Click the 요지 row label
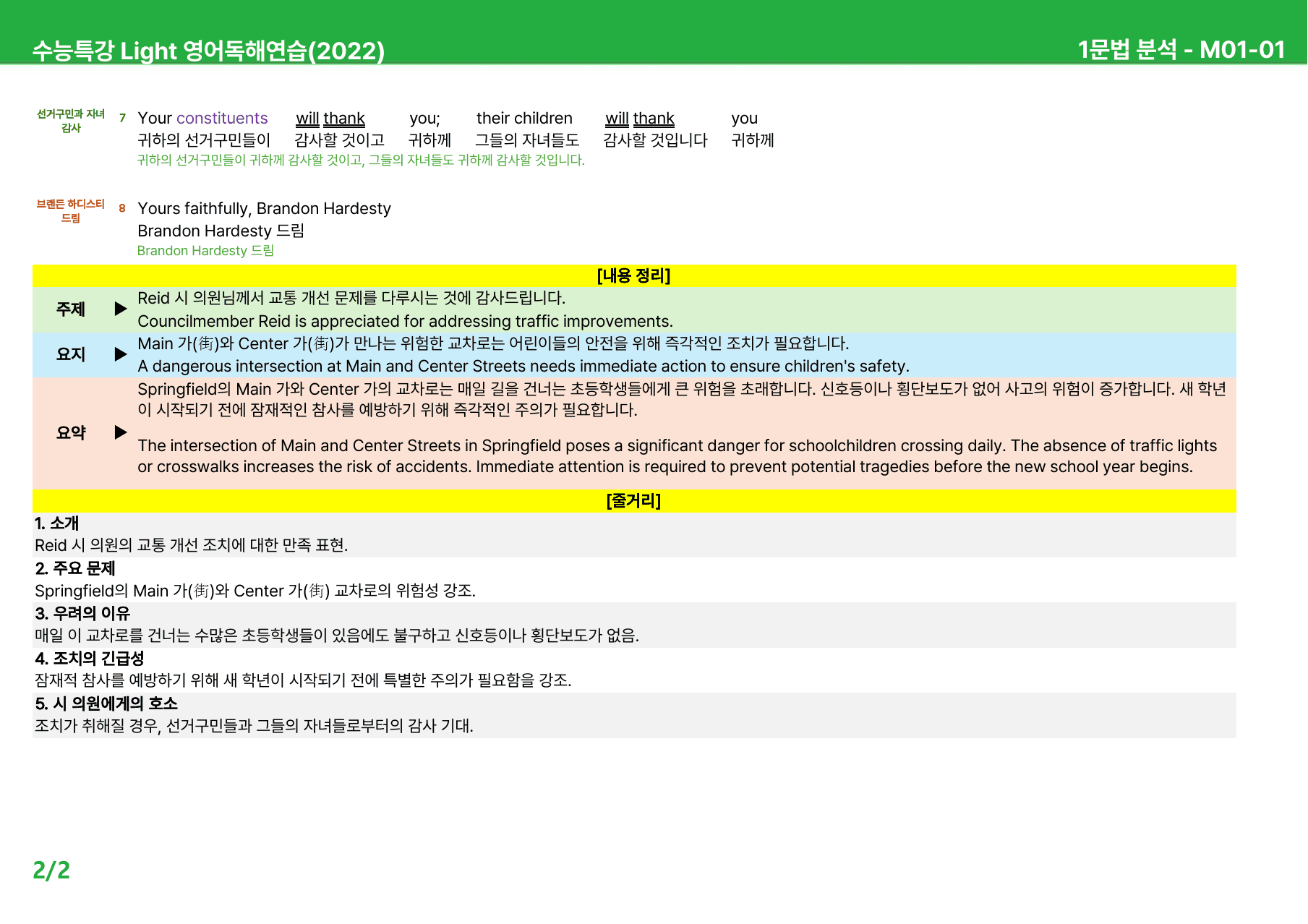Image resolution: width=1308 pixels, height=924 pixels. tap(71, 354)
